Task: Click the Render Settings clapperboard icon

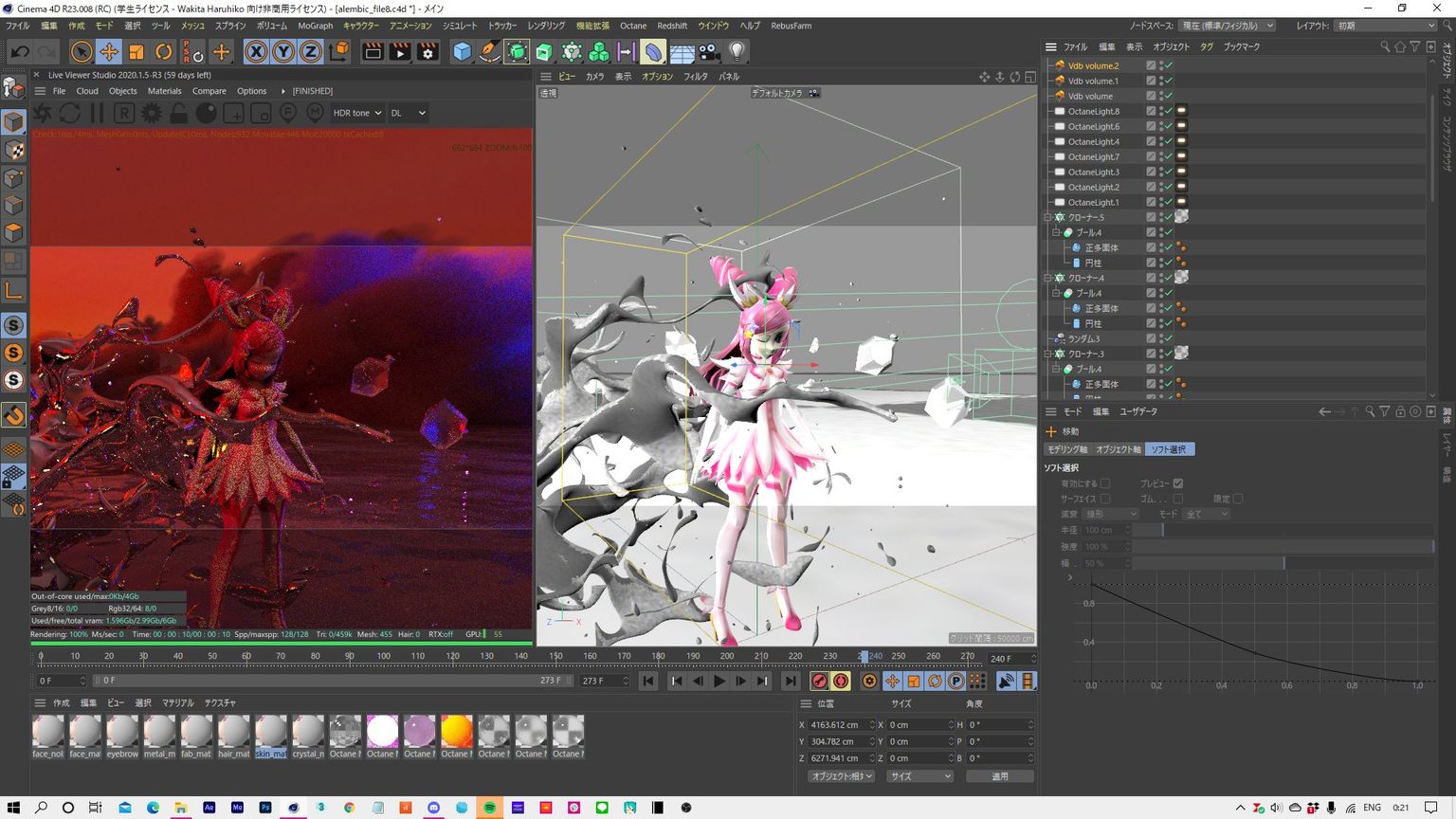Action: pos(428,52)
